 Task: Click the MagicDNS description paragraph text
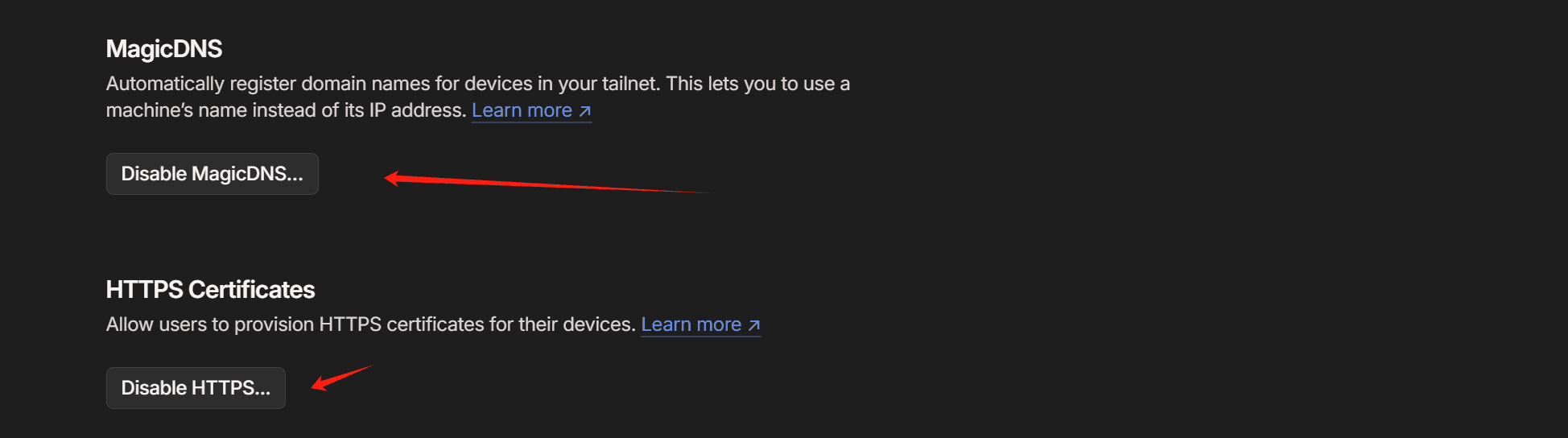click(x=478, y=97)
